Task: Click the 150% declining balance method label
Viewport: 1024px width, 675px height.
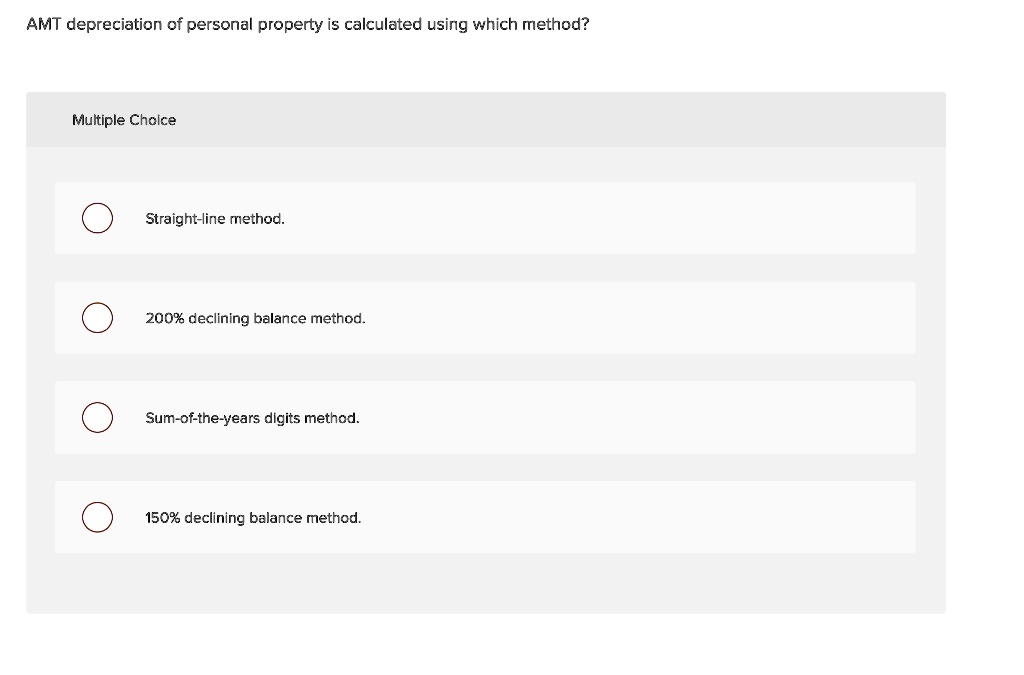Action: pos(253,518)
